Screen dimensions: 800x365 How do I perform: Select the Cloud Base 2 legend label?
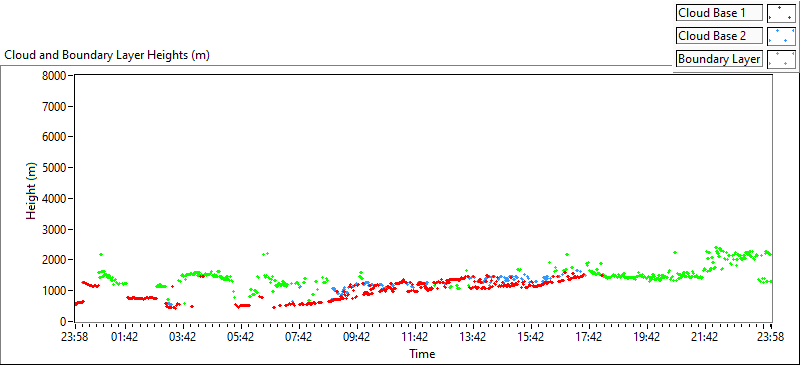(x=719, y=36)
